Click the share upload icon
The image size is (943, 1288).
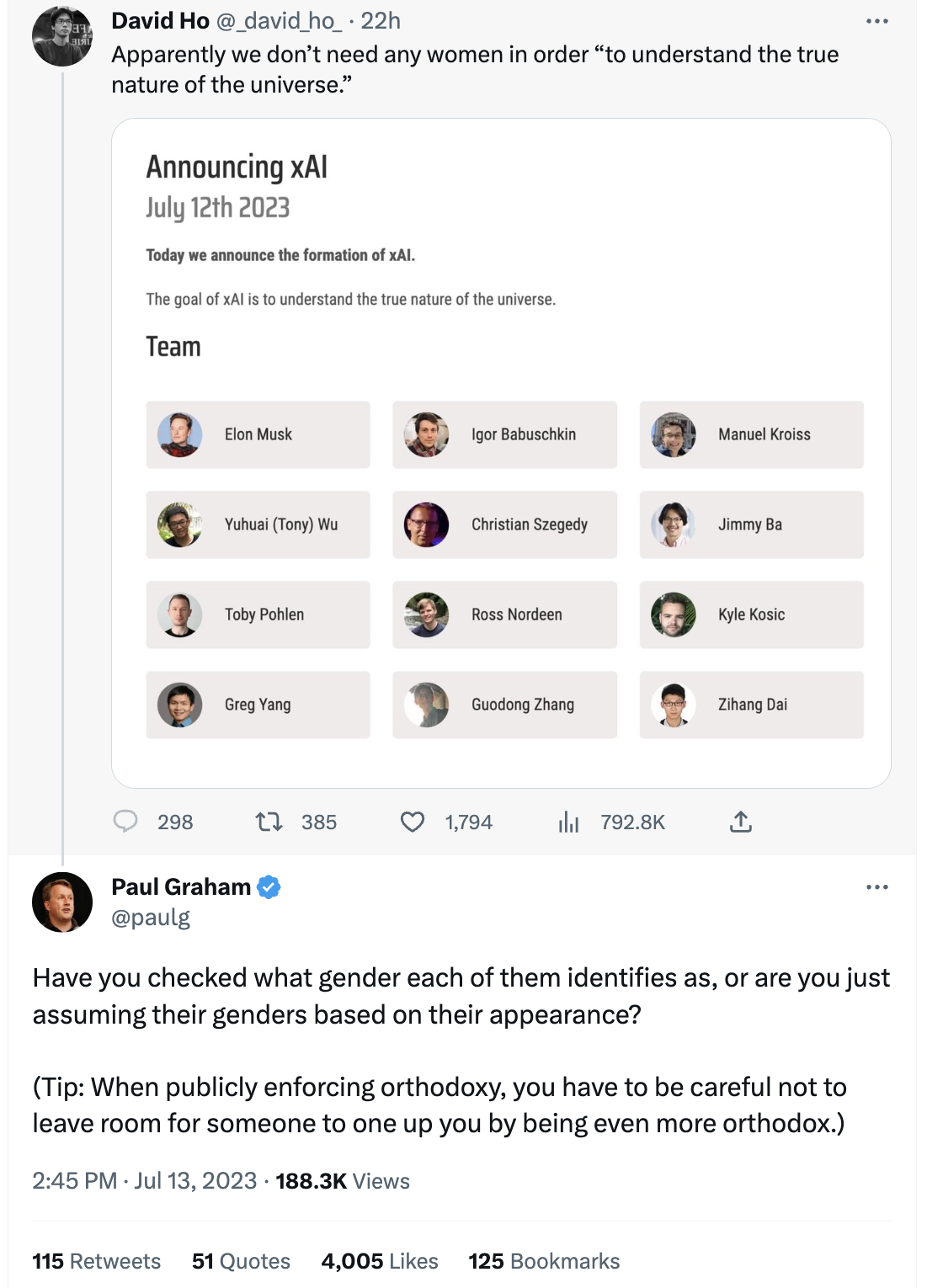point(741,821)
